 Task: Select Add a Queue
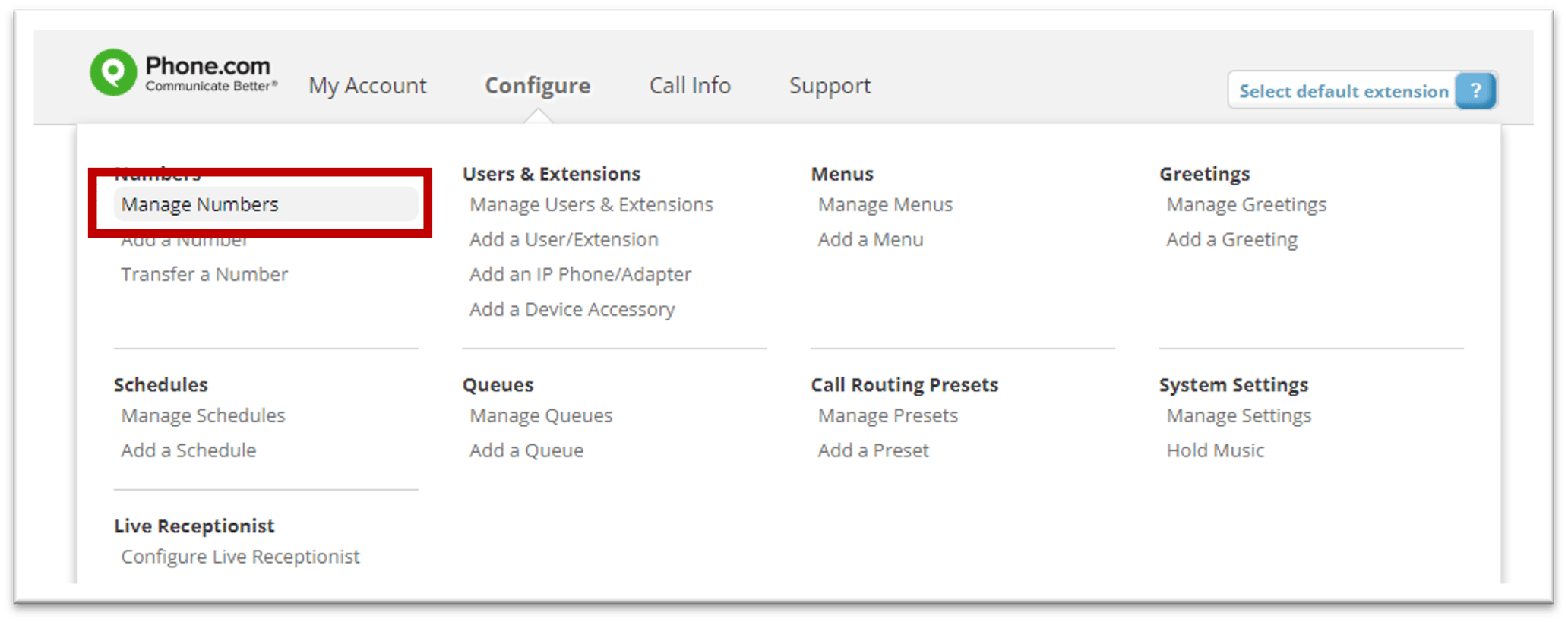click(x=526, y=450)
